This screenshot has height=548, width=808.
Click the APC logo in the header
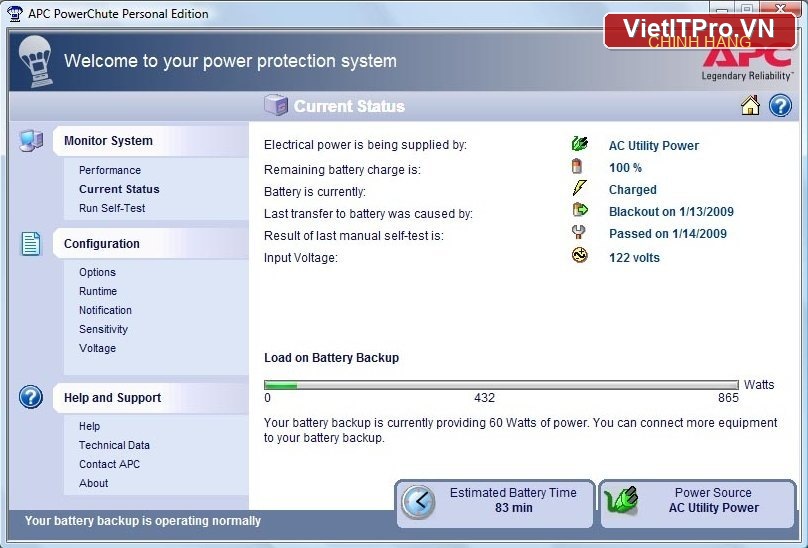point(747,58)
